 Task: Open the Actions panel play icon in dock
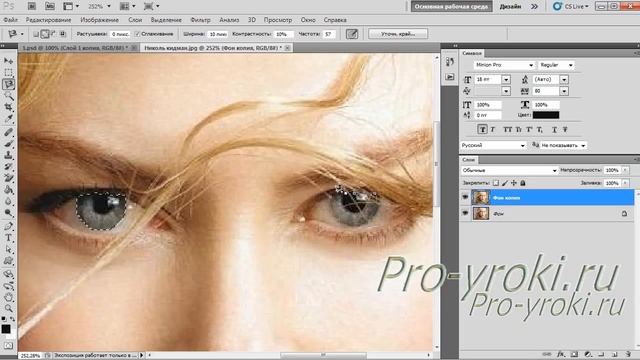pyautogui.click(x=450, y=77)
